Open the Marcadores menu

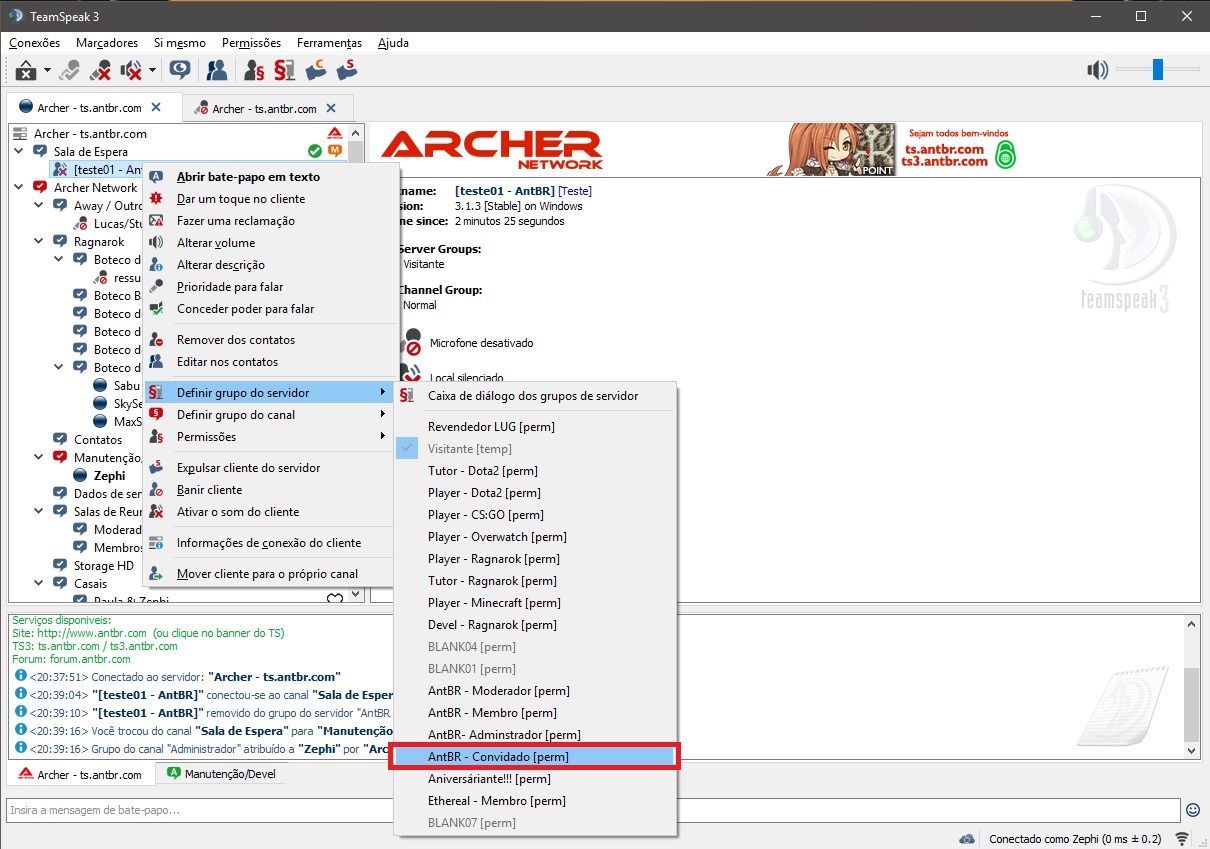[107, 43]
